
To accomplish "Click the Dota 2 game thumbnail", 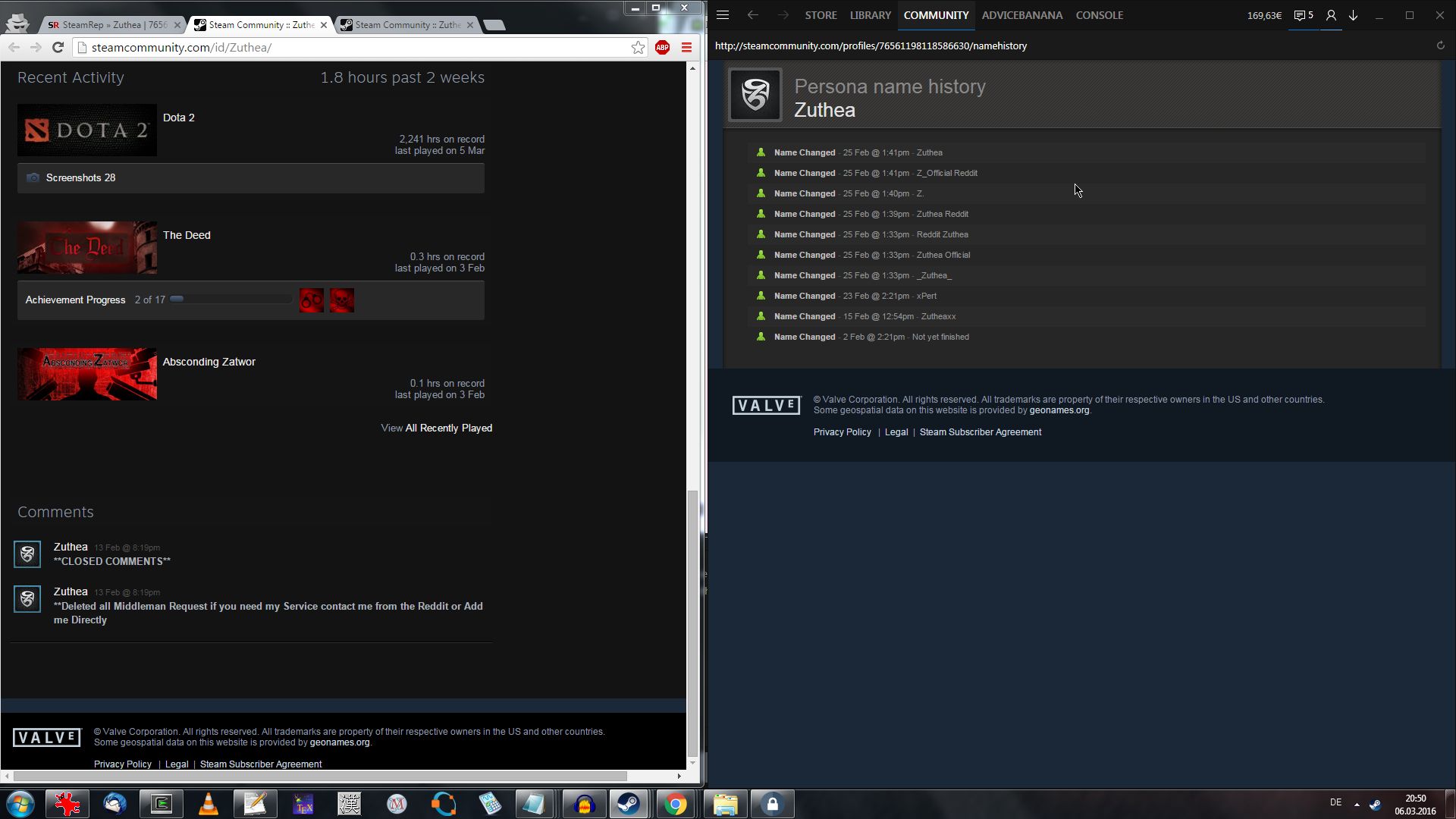I will click(87, 130).
